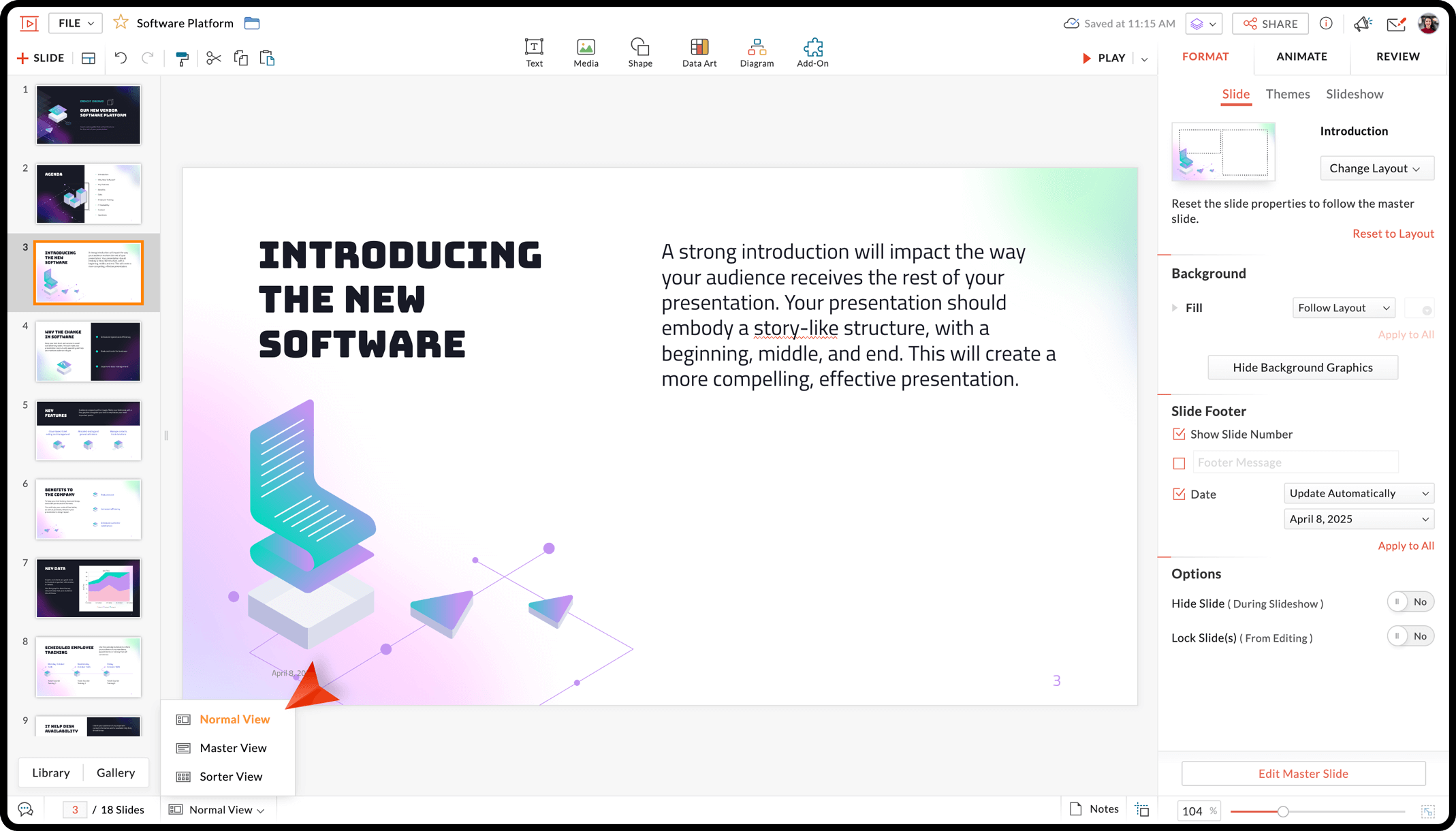Open the Diagram tool

(x=756, y=52)
